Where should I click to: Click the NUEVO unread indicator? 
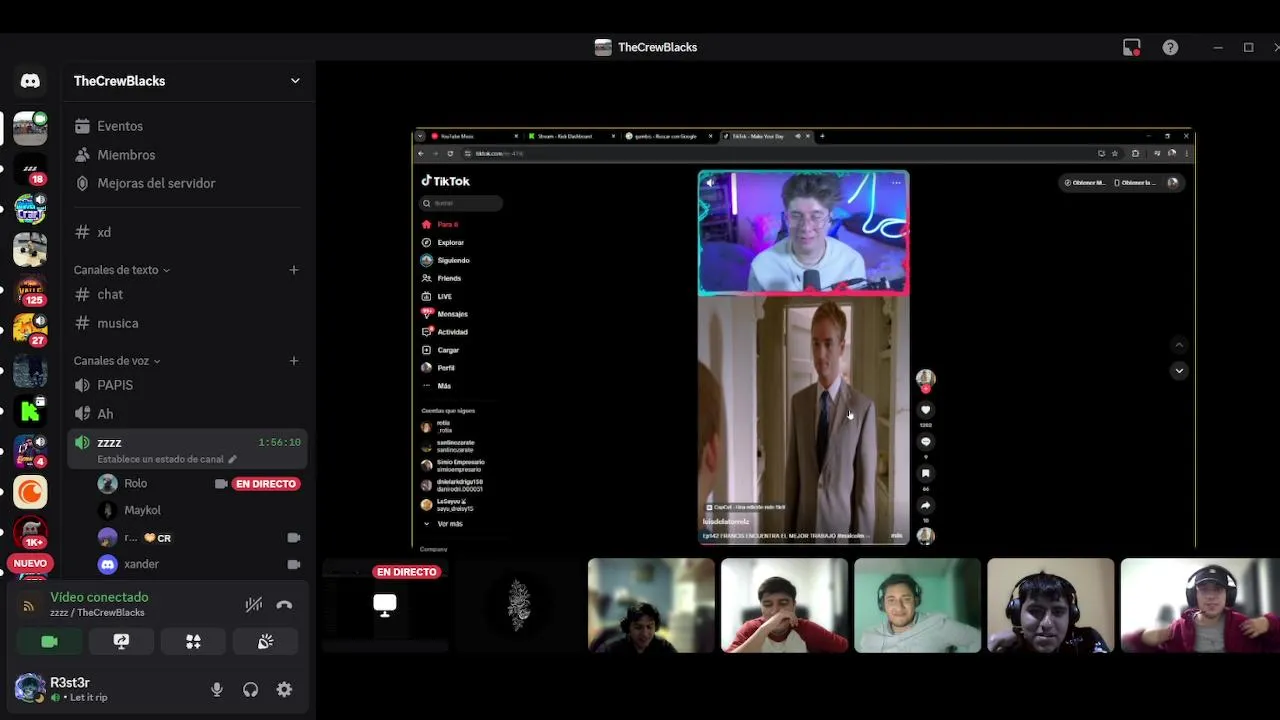click(x=30, y=564)
